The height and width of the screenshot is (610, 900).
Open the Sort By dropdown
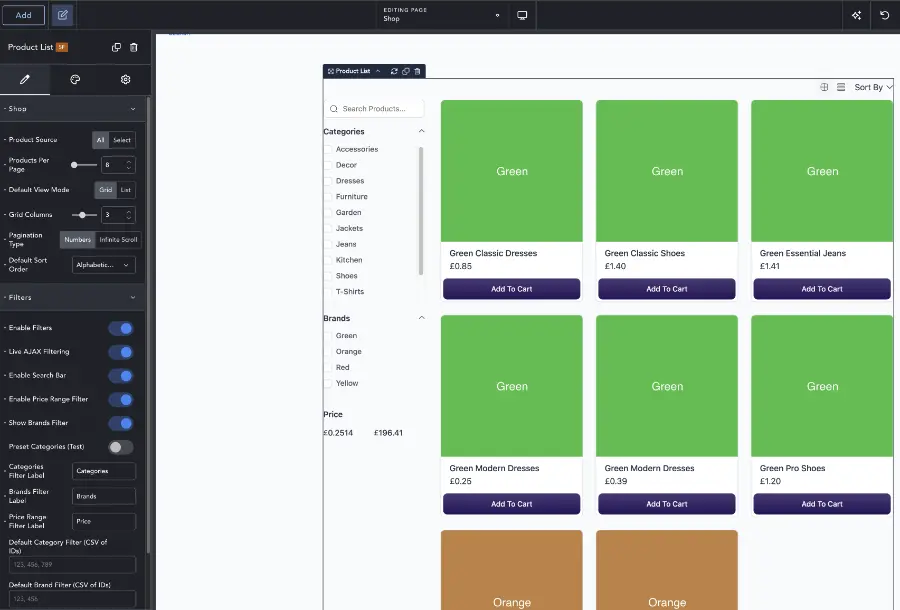873,87
